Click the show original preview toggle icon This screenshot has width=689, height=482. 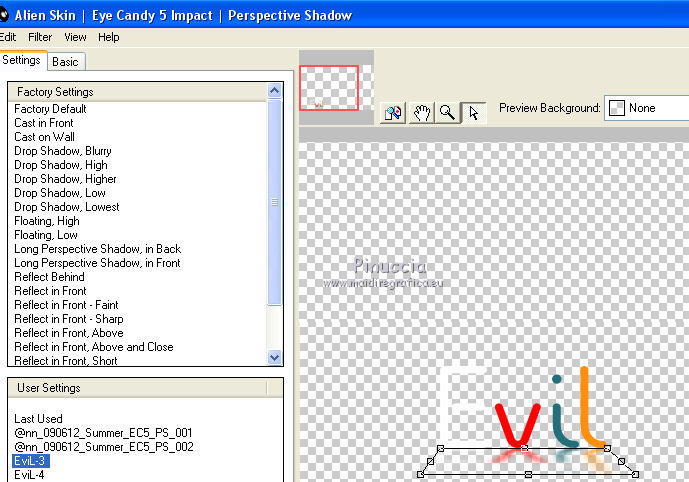[393, 113]
